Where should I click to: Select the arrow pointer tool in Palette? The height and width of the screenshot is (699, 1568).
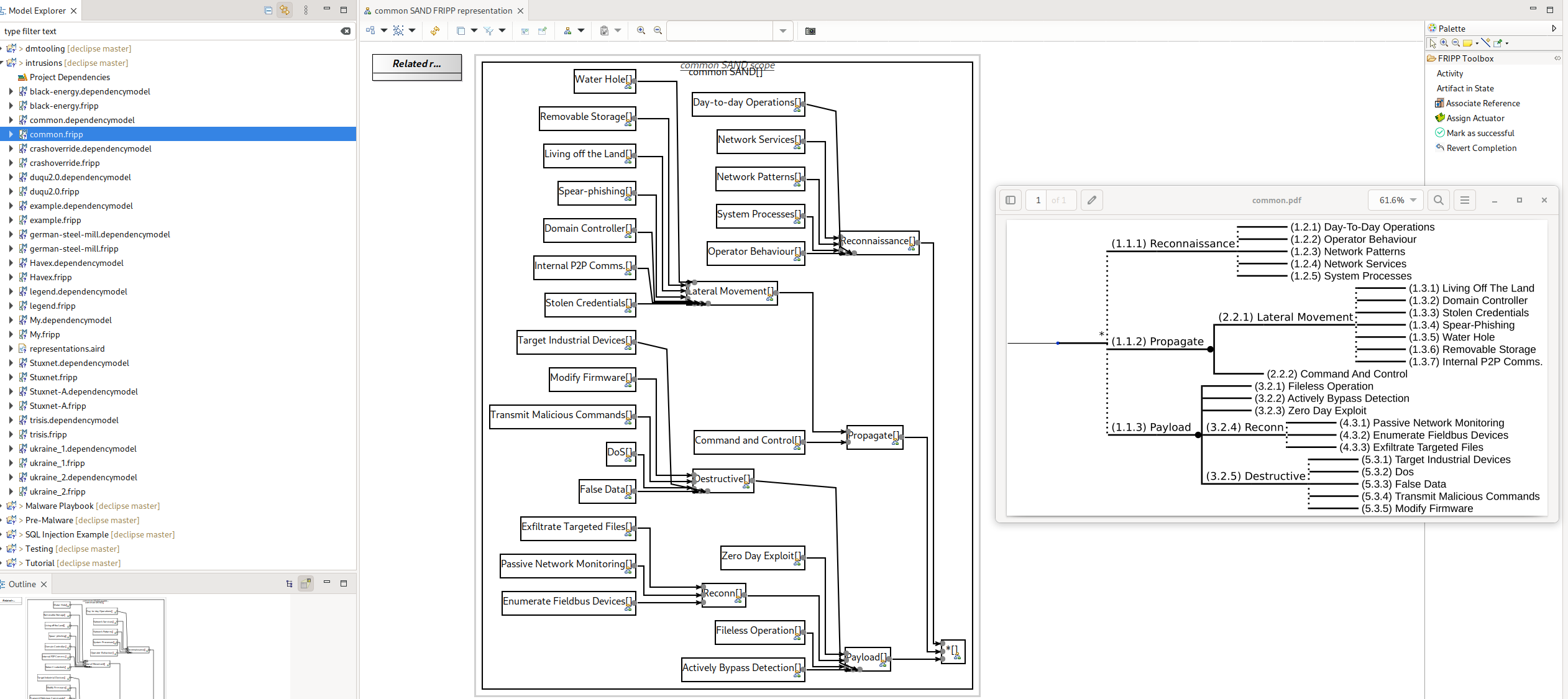click(1433, 43)
